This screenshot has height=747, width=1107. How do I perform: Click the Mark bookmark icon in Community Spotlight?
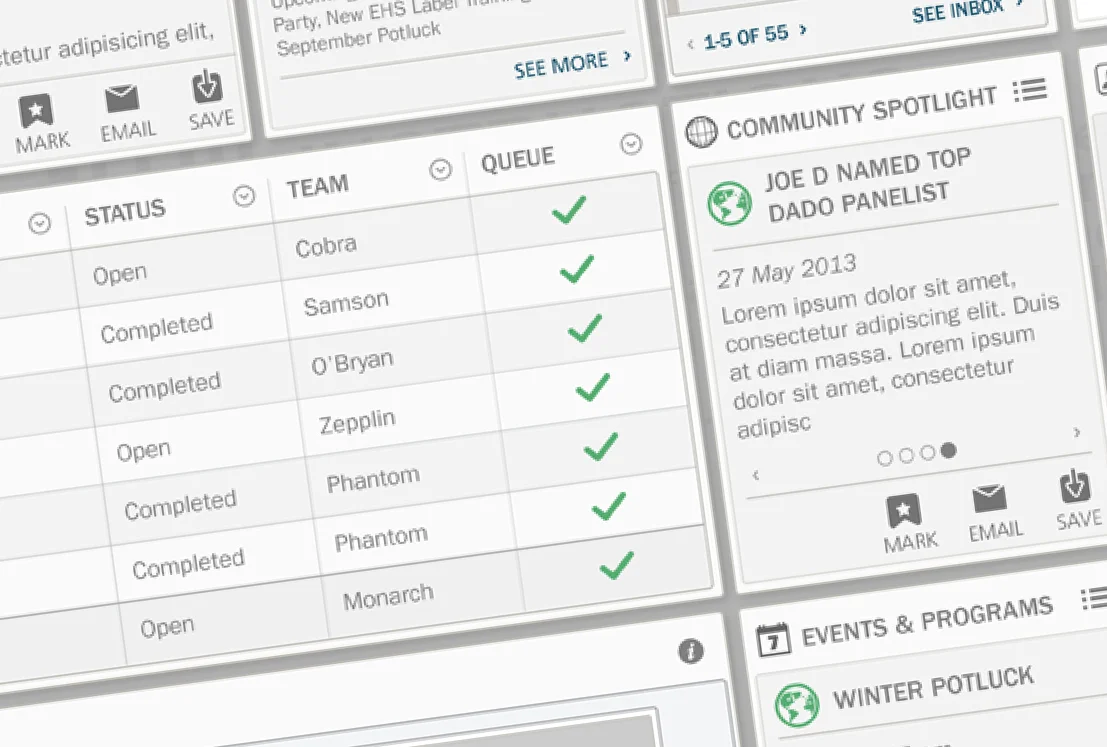pyautogui.click(x=904, y=510)
